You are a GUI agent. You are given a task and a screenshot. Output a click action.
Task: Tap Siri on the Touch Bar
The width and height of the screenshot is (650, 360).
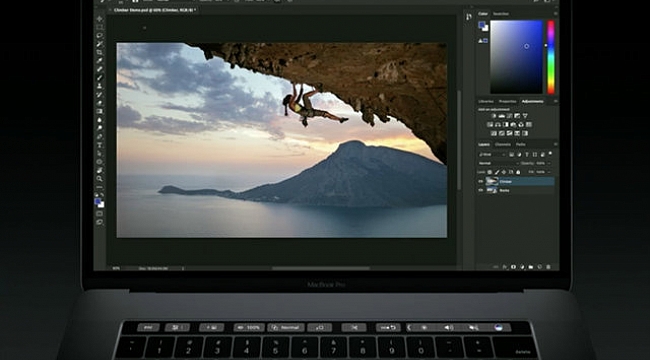tap(499, 327)
